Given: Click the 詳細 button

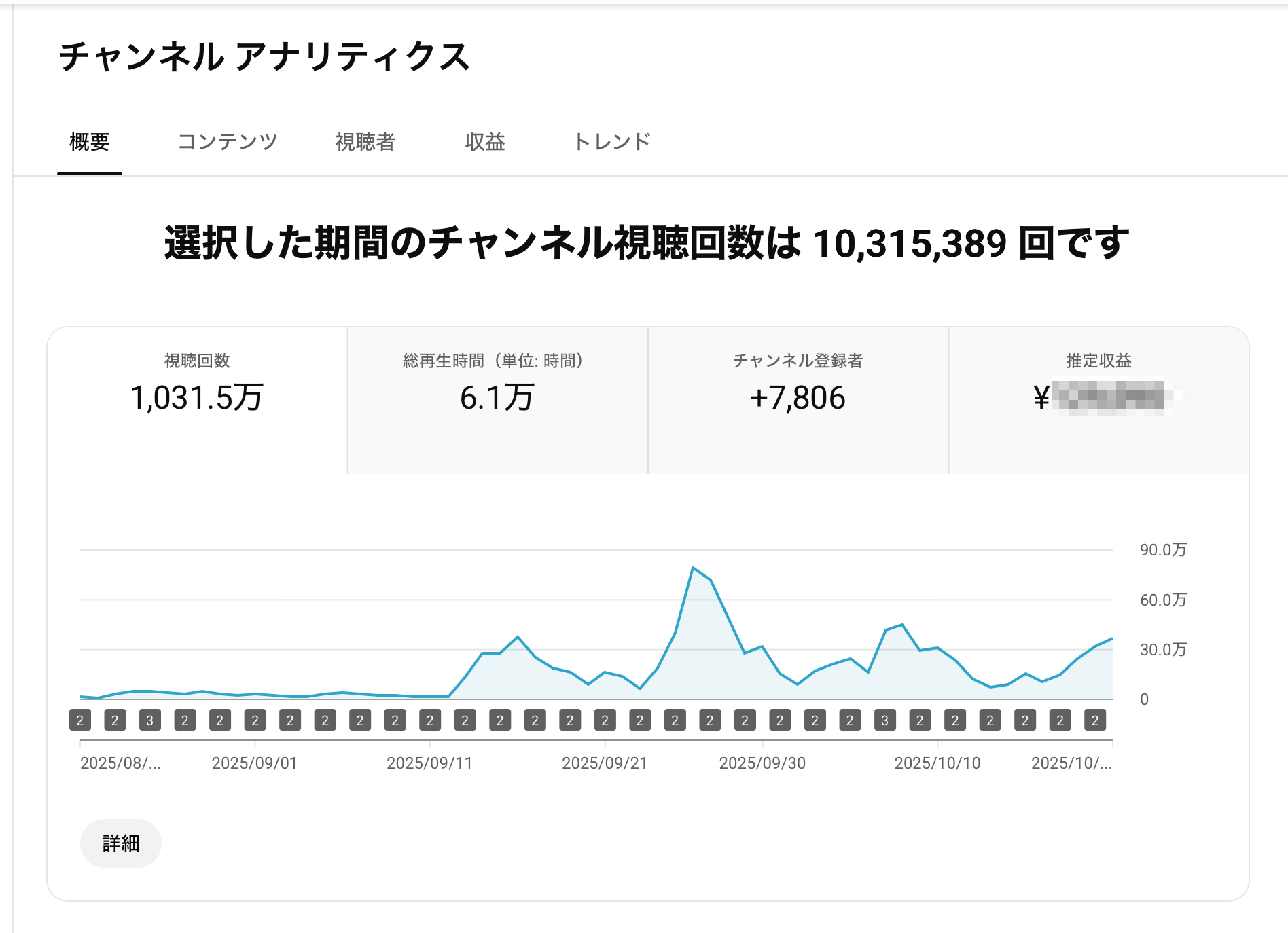Looking at the screenshot, I should click(121, 843).
